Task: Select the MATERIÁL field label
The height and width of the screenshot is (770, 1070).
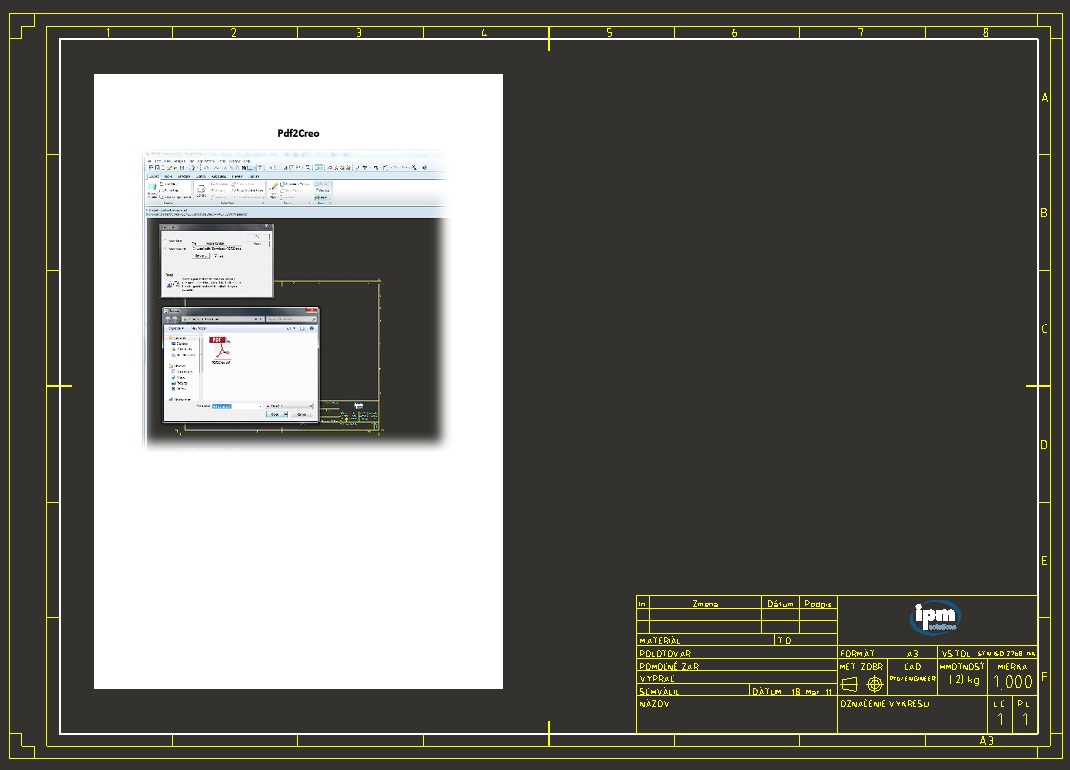Action: (659, 640)
